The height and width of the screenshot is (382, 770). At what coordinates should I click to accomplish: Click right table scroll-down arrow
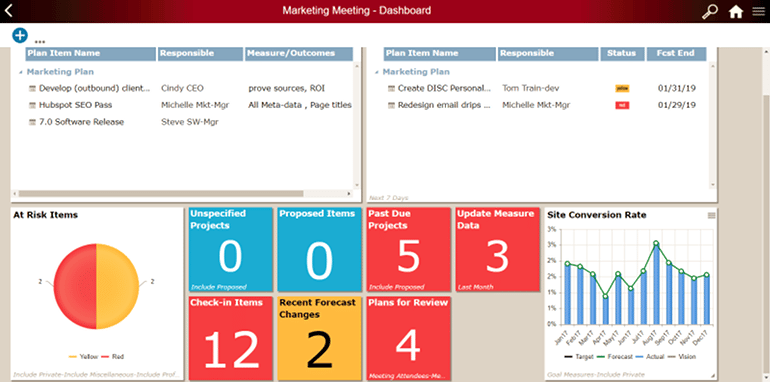[x=713, y=185]
